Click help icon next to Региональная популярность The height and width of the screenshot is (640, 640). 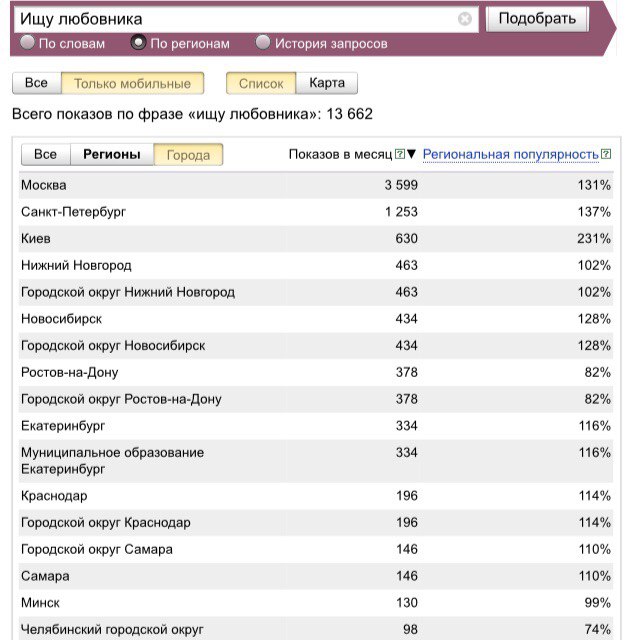tap(606, 155)
